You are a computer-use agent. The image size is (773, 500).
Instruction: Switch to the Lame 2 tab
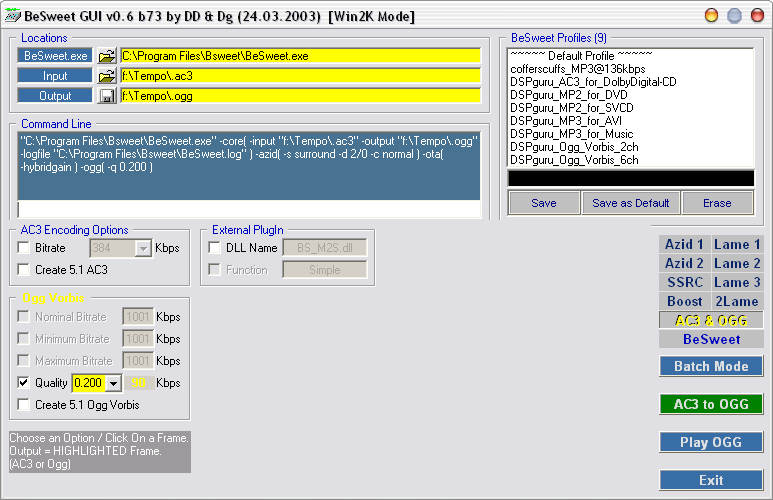point(737,263)
